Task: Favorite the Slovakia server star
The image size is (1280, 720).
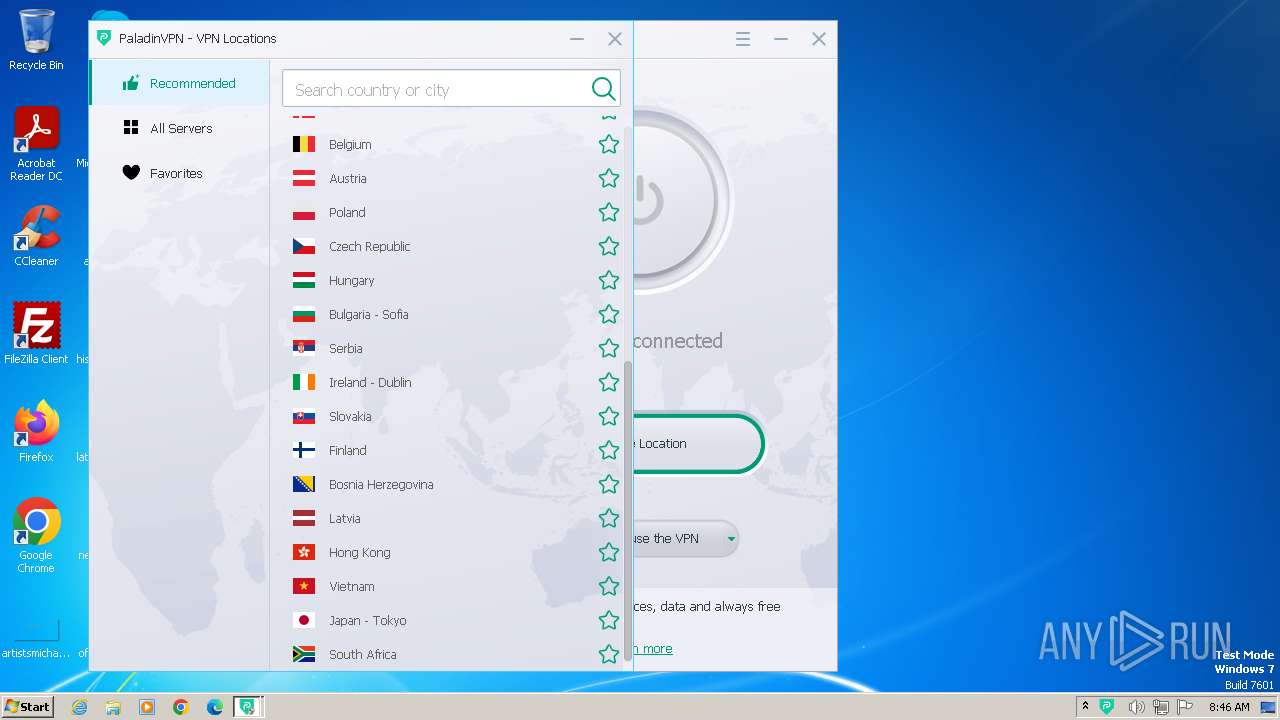Action: click(608, 416)
